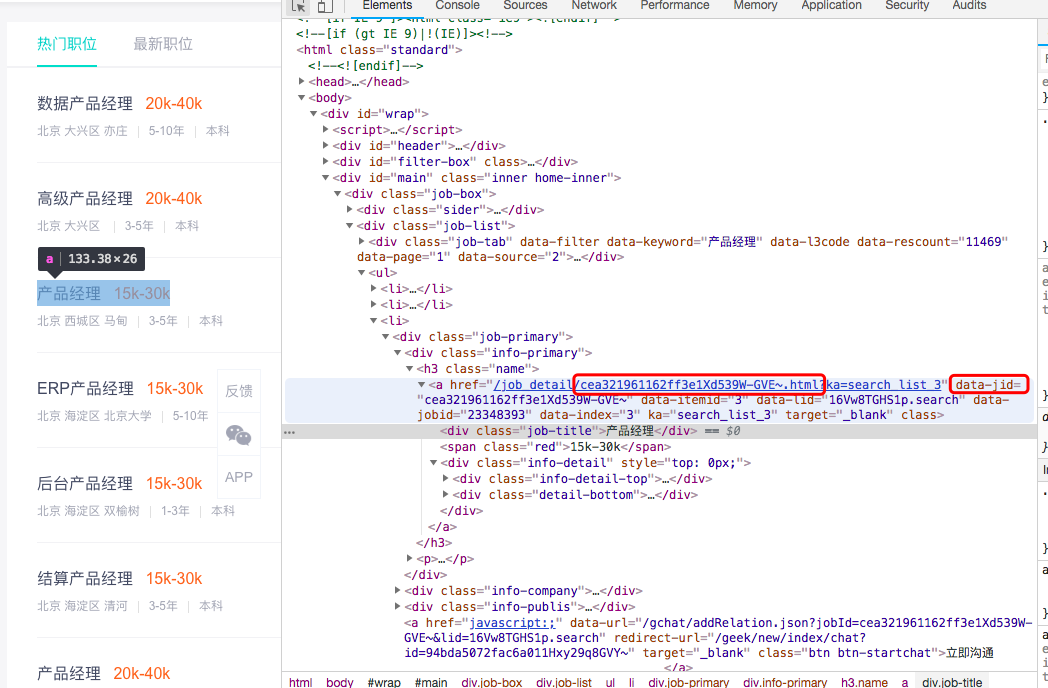Click #wrap in the breadcrumb bar
This screenshot has width=1048, height=688.
point(384,682)
